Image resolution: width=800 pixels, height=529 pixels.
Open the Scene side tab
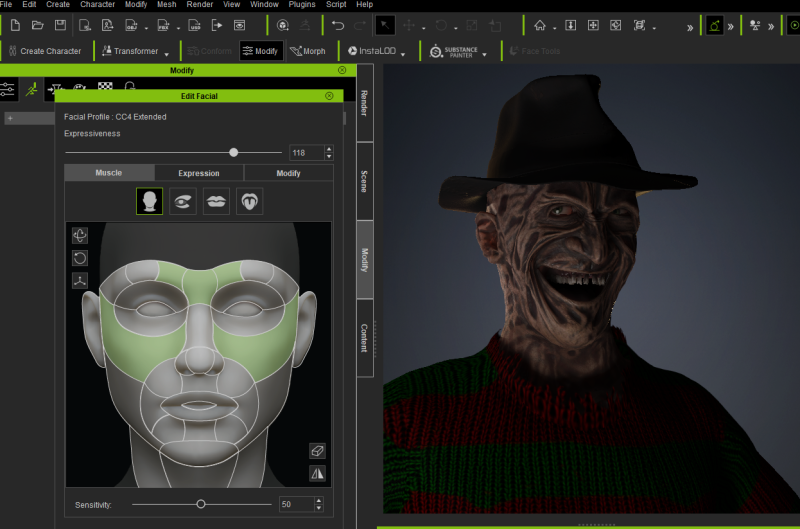tap(364, 181)
